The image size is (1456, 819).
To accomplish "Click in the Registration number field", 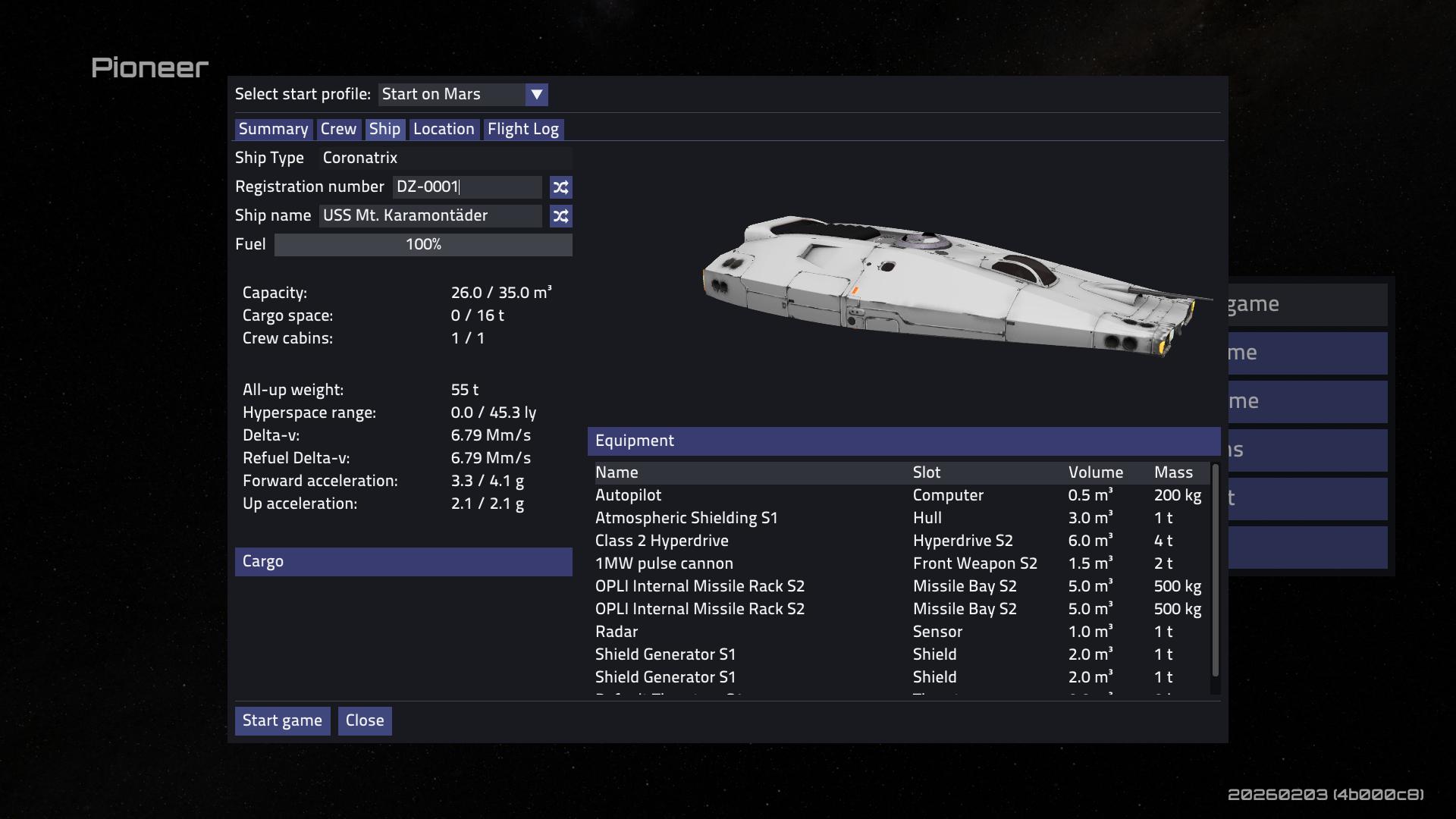I will click(466, 187).
